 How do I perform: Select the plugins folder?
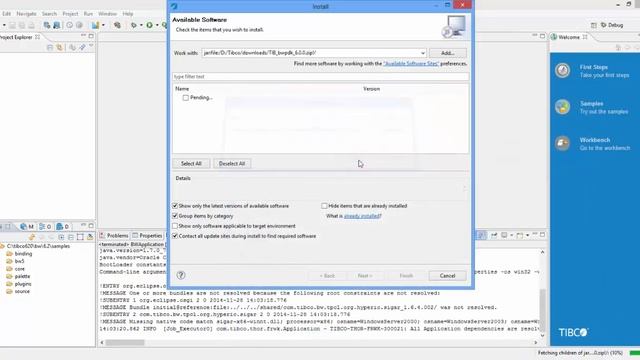[22, 284]
